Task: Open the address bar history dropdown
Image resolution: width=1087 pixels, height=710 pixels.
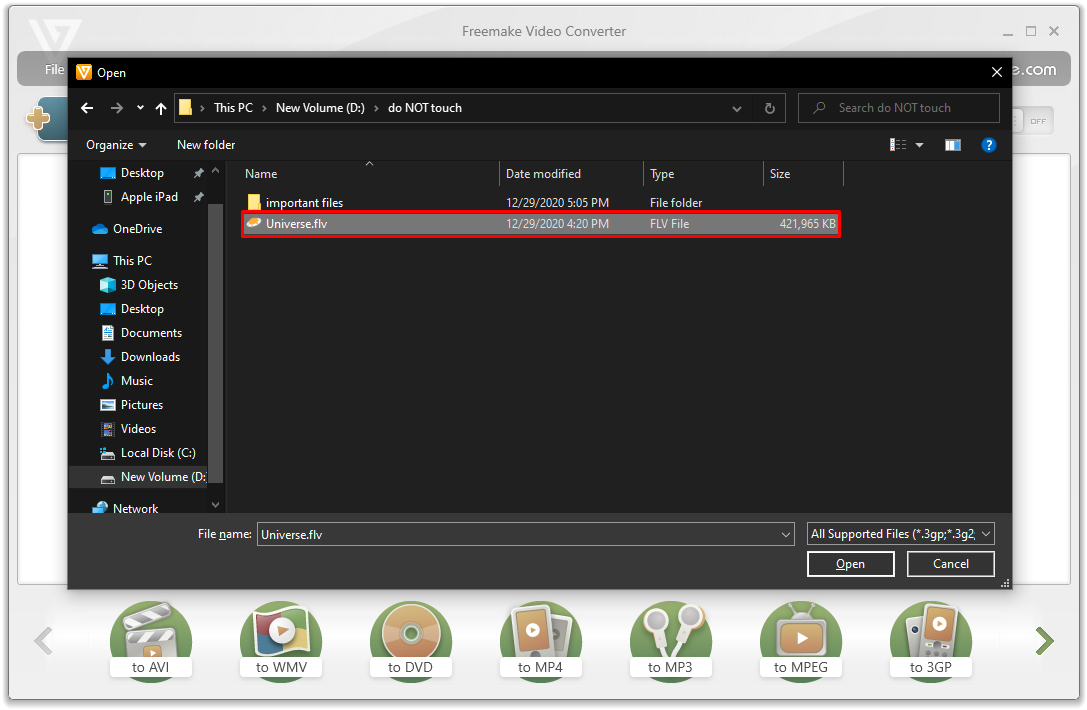Action: (737, 109)
